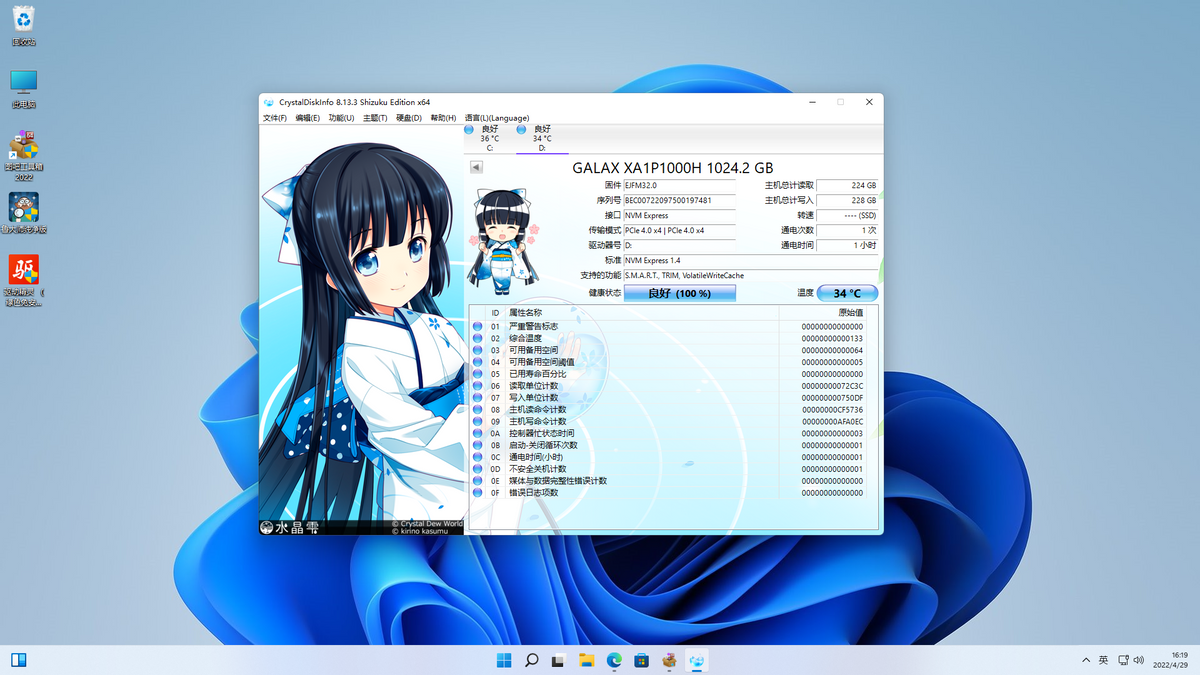Click the power-on count value 1 次
Viewport: 1200px width, 675px height.
[x=848, y=230]
